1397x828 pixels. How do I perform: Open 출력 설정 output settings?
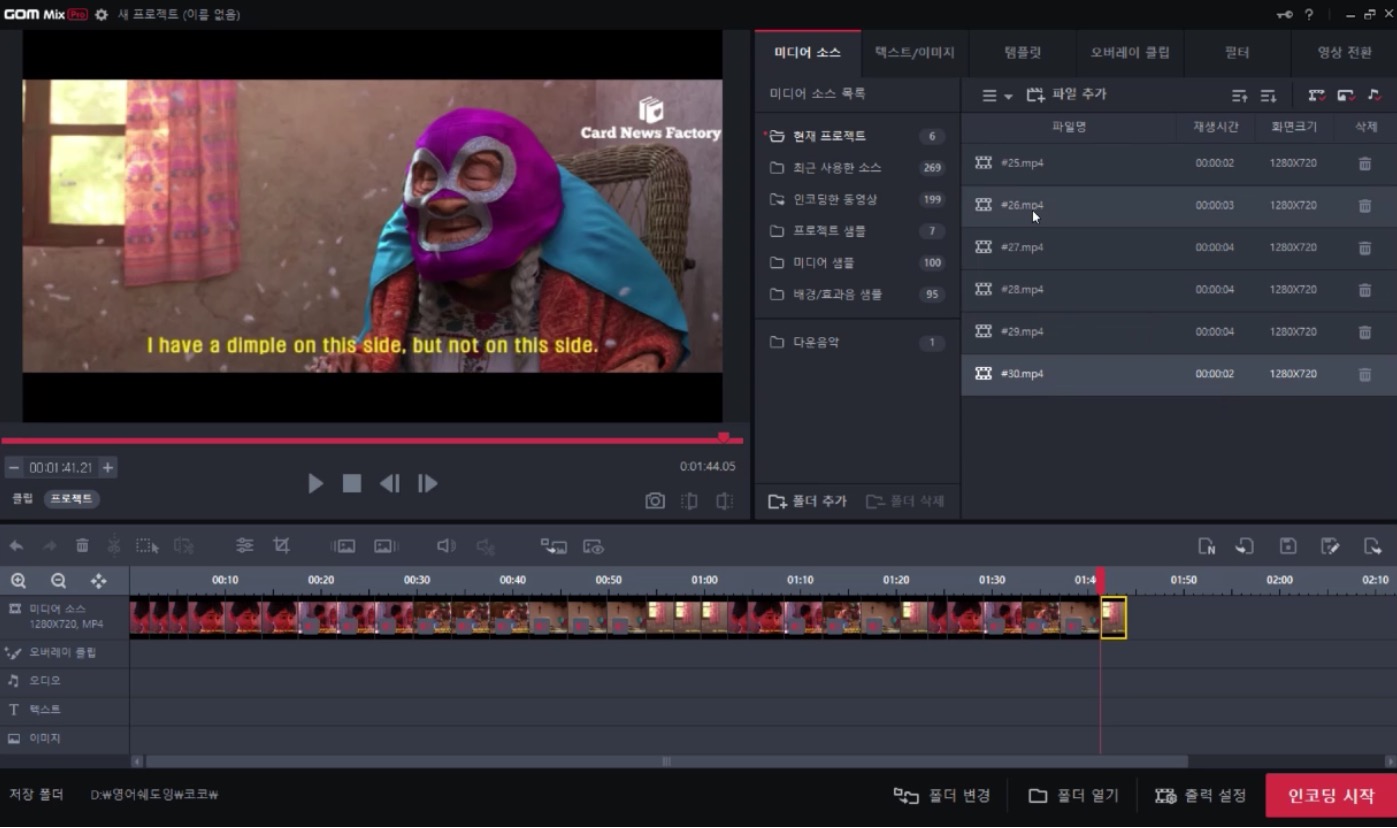(x=1200, y=796)
